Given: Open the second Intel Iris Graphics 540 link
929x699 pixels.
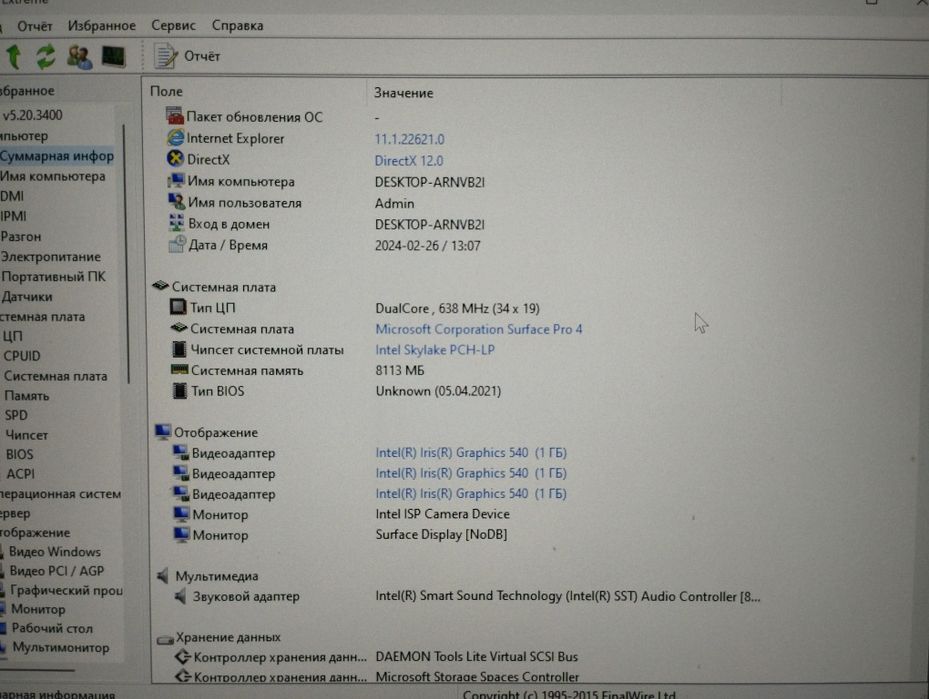Looking at the screenshot, I should [471, 473].
